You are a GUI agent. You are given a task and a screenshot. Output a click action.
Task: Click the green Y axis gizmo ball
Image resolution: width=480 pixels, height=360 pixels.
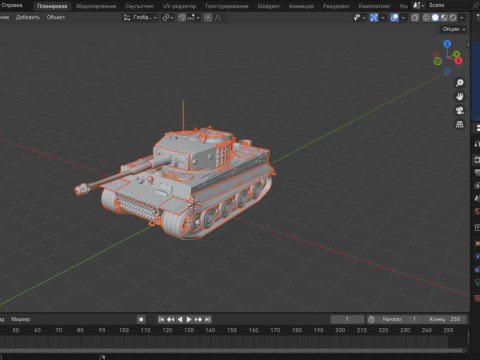456,54
